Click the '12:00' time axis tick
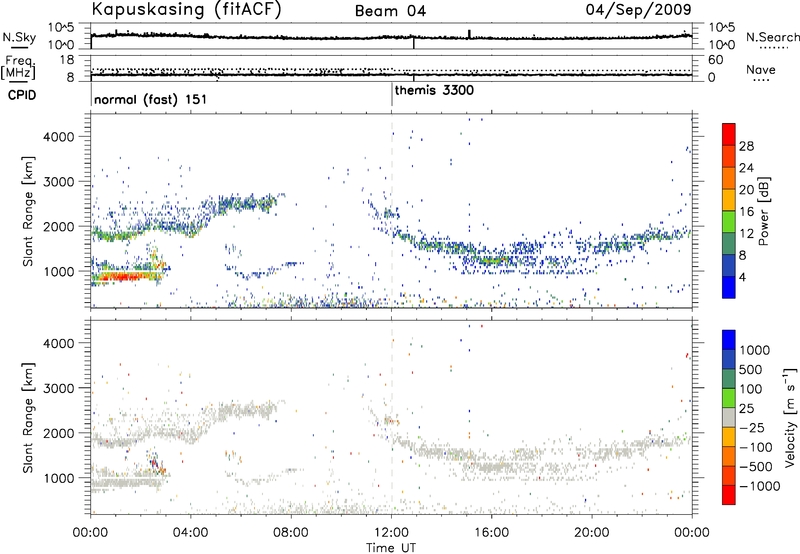Screen dimensions: 800x554 pyautogui.click(x=391, y=533)
